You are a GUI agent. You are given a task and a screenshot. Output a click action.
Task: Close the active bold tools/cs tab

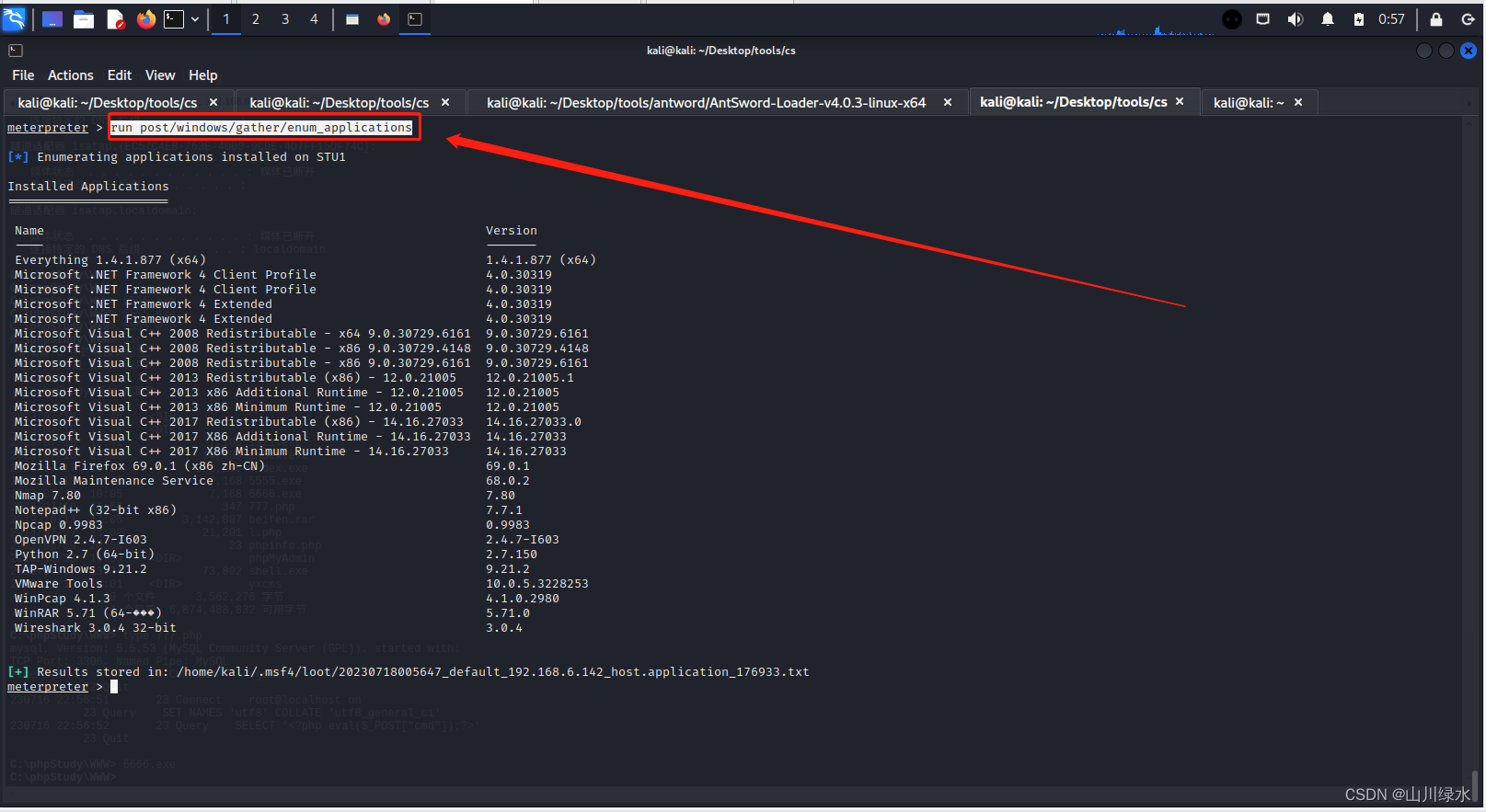coord(1180,102)
